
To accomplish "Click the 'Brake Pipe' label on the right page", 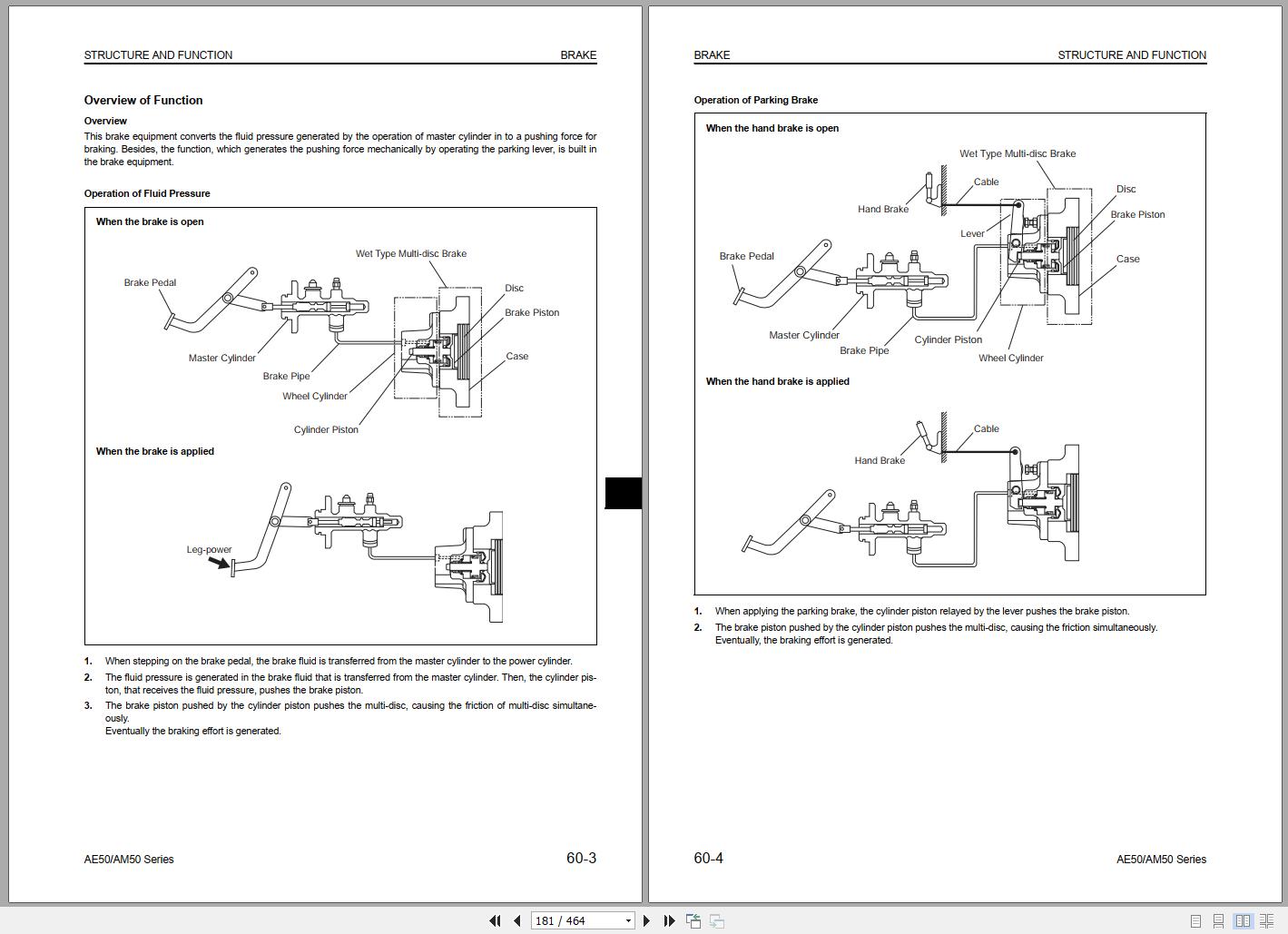I will click(864, 350).
